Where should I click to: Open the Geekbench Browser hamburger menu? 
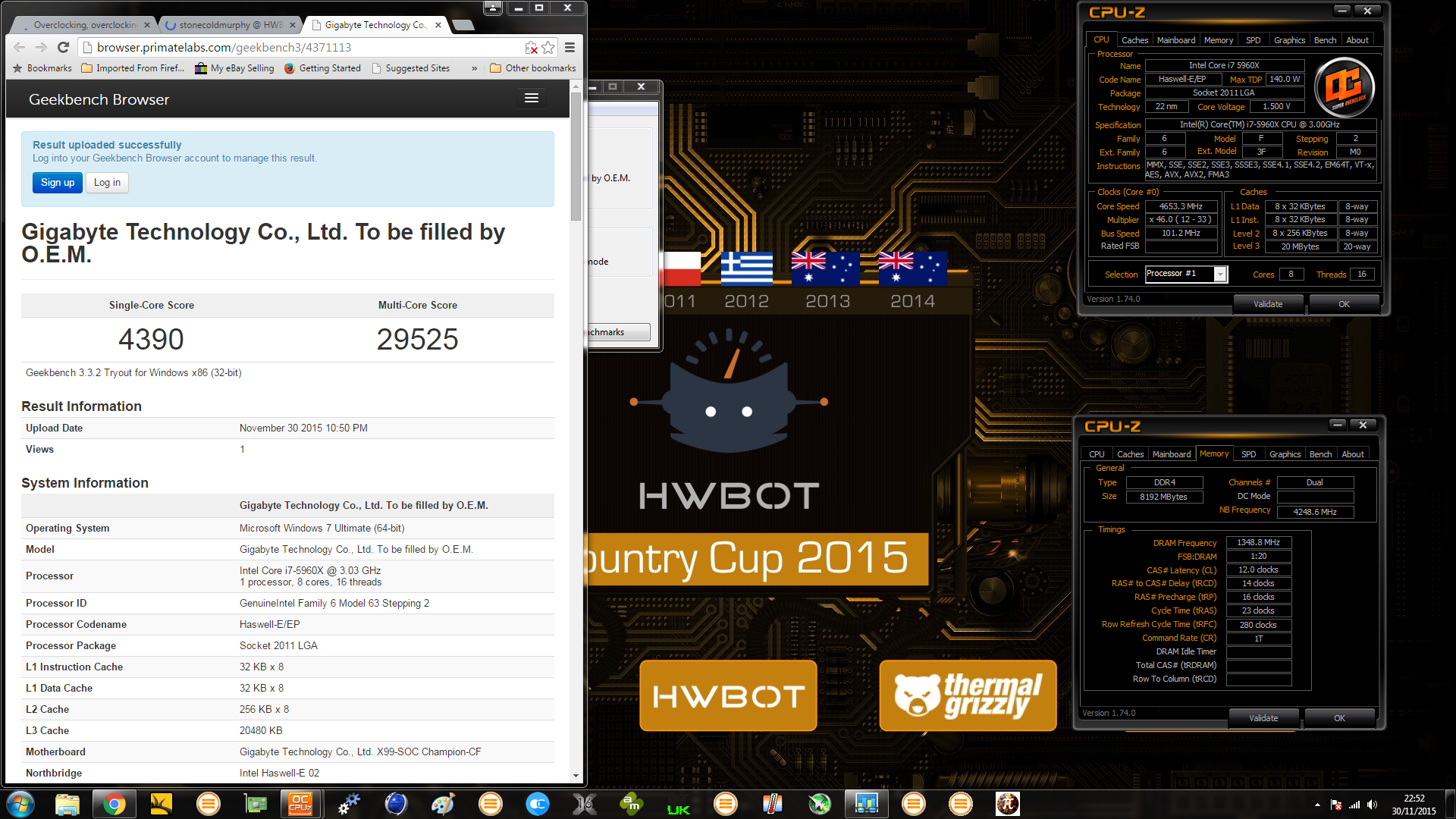click(x=532, y=99)
